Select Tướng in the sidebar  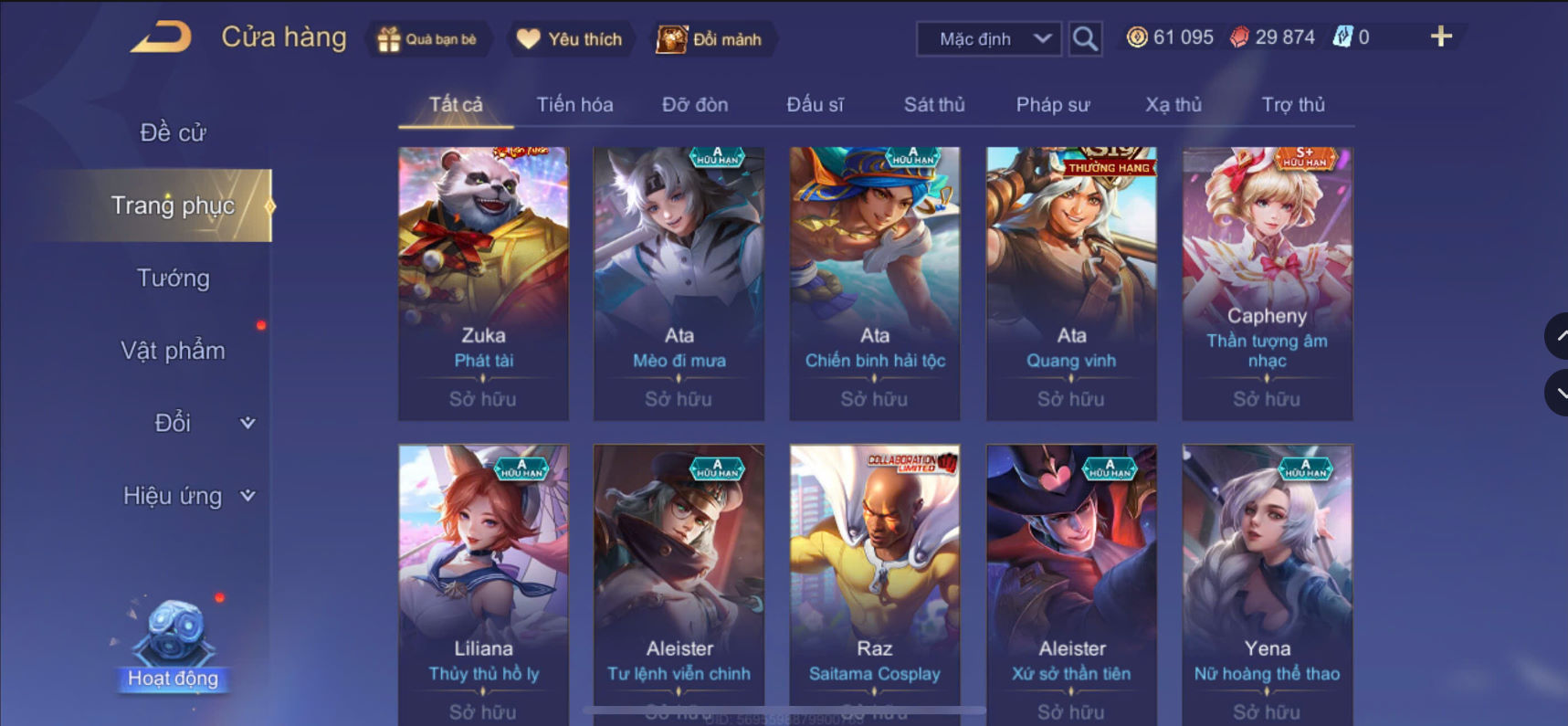point(173,279)
